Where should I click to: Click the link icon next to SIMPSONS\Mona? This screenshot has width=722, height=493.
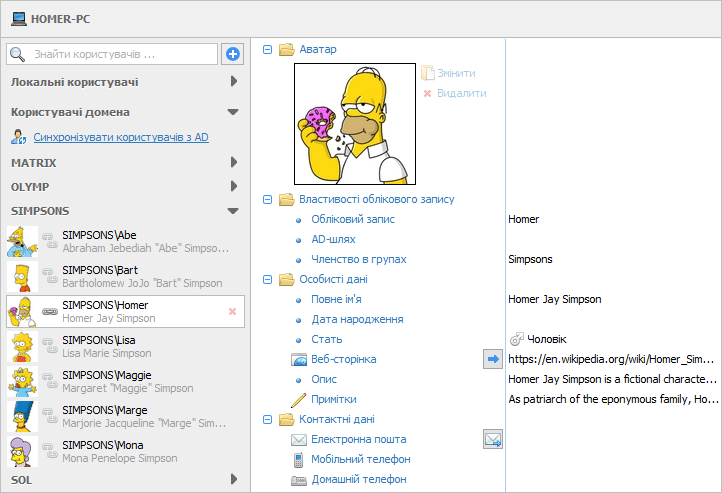(x=49, y=451)
